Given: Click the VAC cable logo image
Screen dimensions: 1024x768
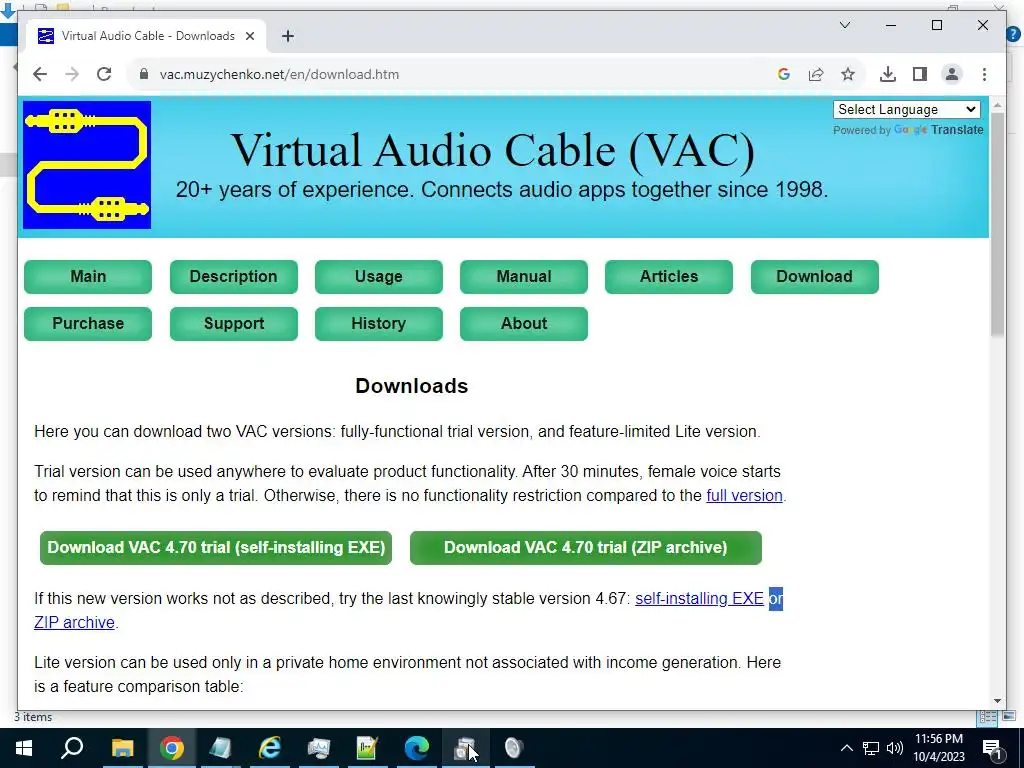Looking at the screenshot, I should [x=87, y=165].
